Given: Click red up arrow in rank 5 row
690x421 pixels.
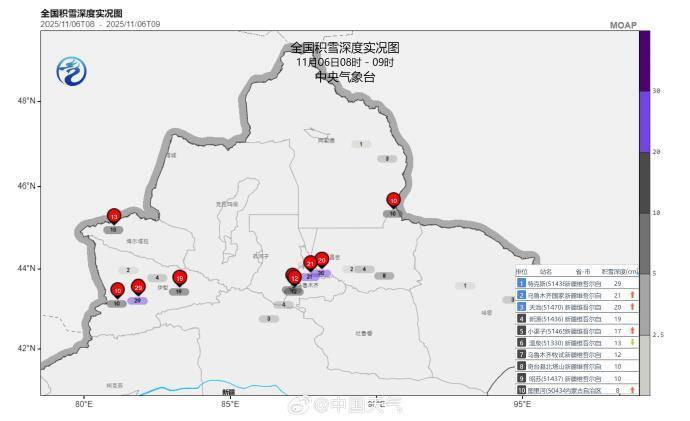Looking at the screenshot, I should coord(634,330).
